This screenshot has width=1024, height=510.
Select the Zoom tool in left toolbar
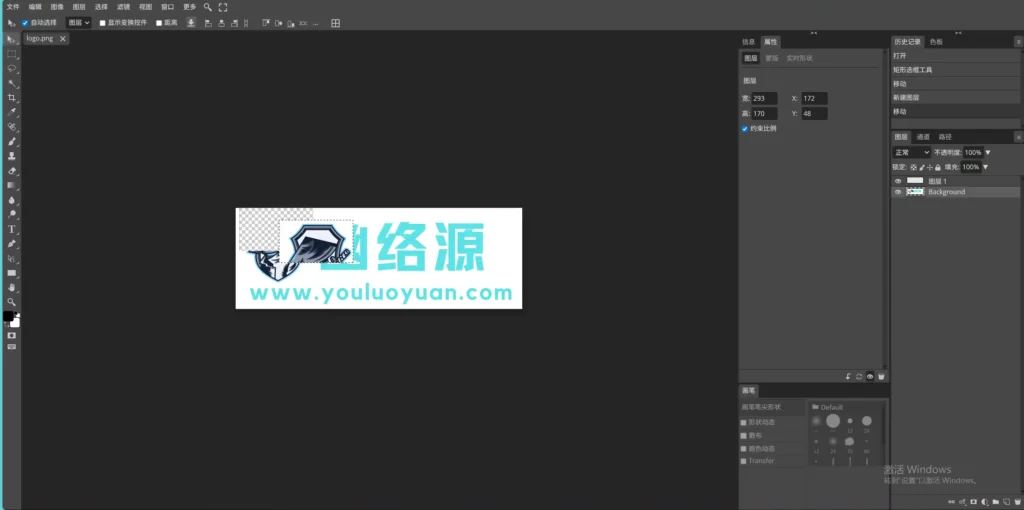click(12, 302)
